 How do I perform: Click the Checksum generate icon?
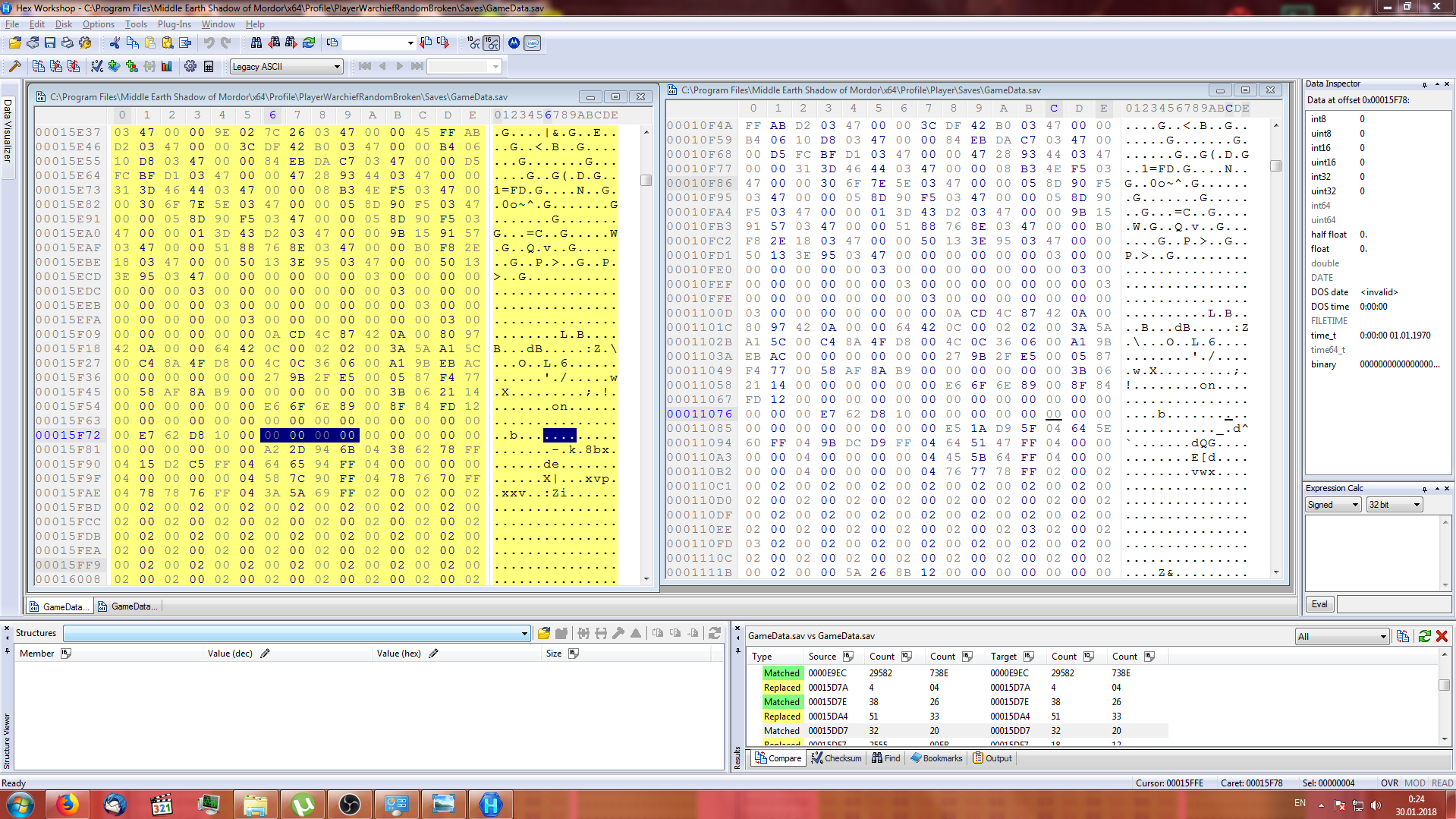point(97,67)
